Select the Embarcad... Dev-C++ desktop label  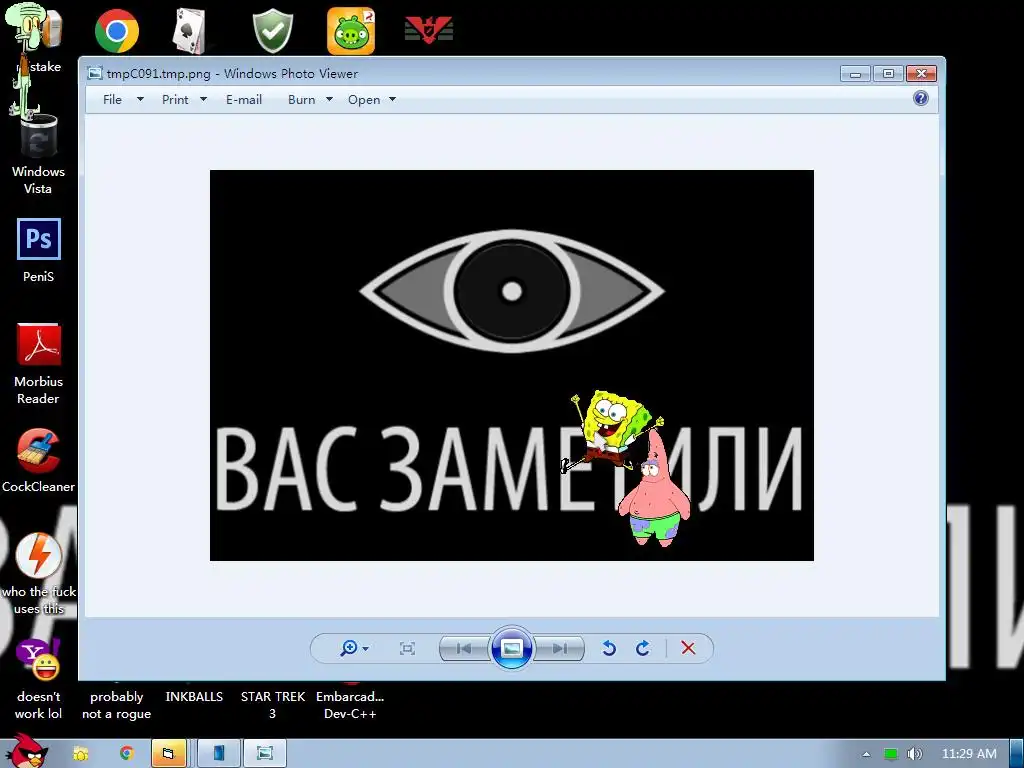click(350, 705)
